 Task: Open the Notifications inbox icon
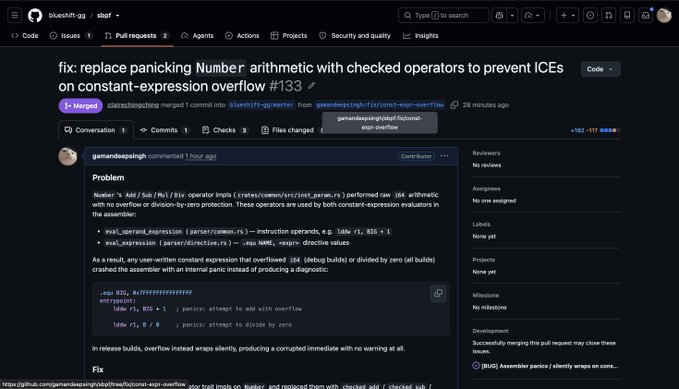click(x=646, y=15)
